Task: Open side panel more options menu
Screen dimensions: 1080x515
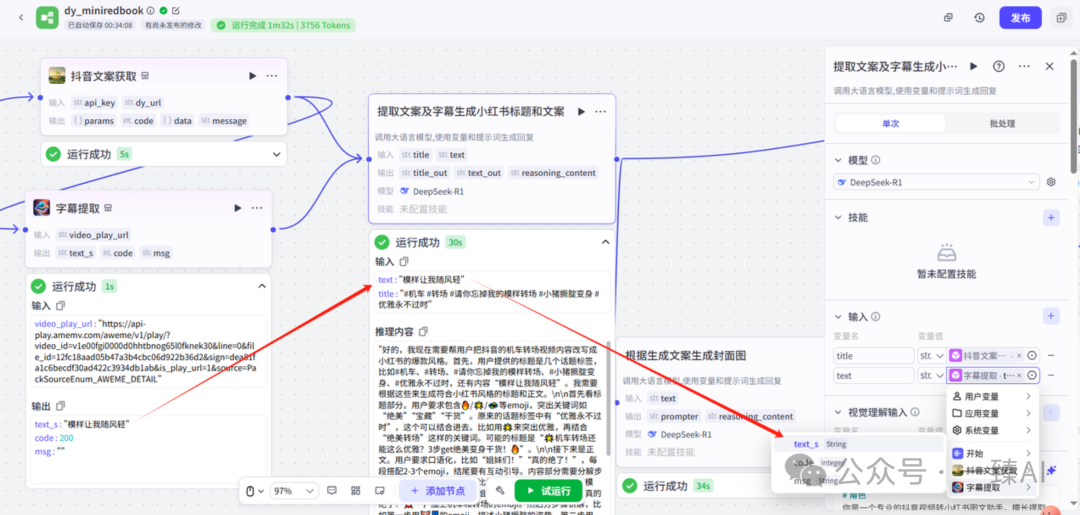Action: point(1024,66)
